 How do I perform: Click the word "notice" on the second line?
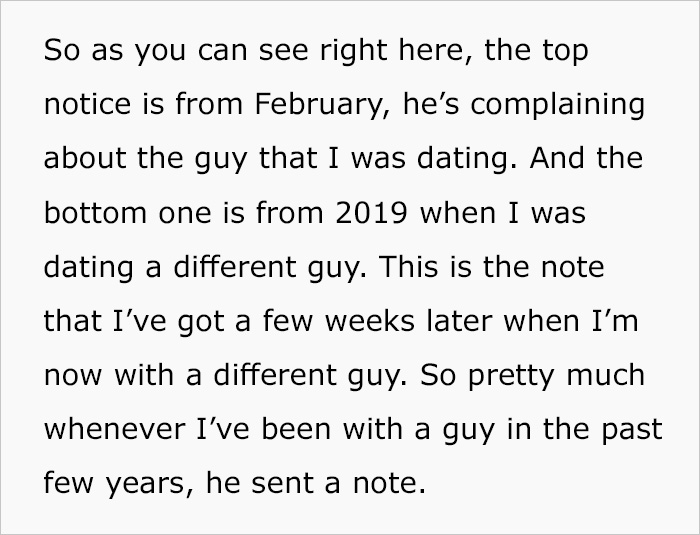pos(88,104)
